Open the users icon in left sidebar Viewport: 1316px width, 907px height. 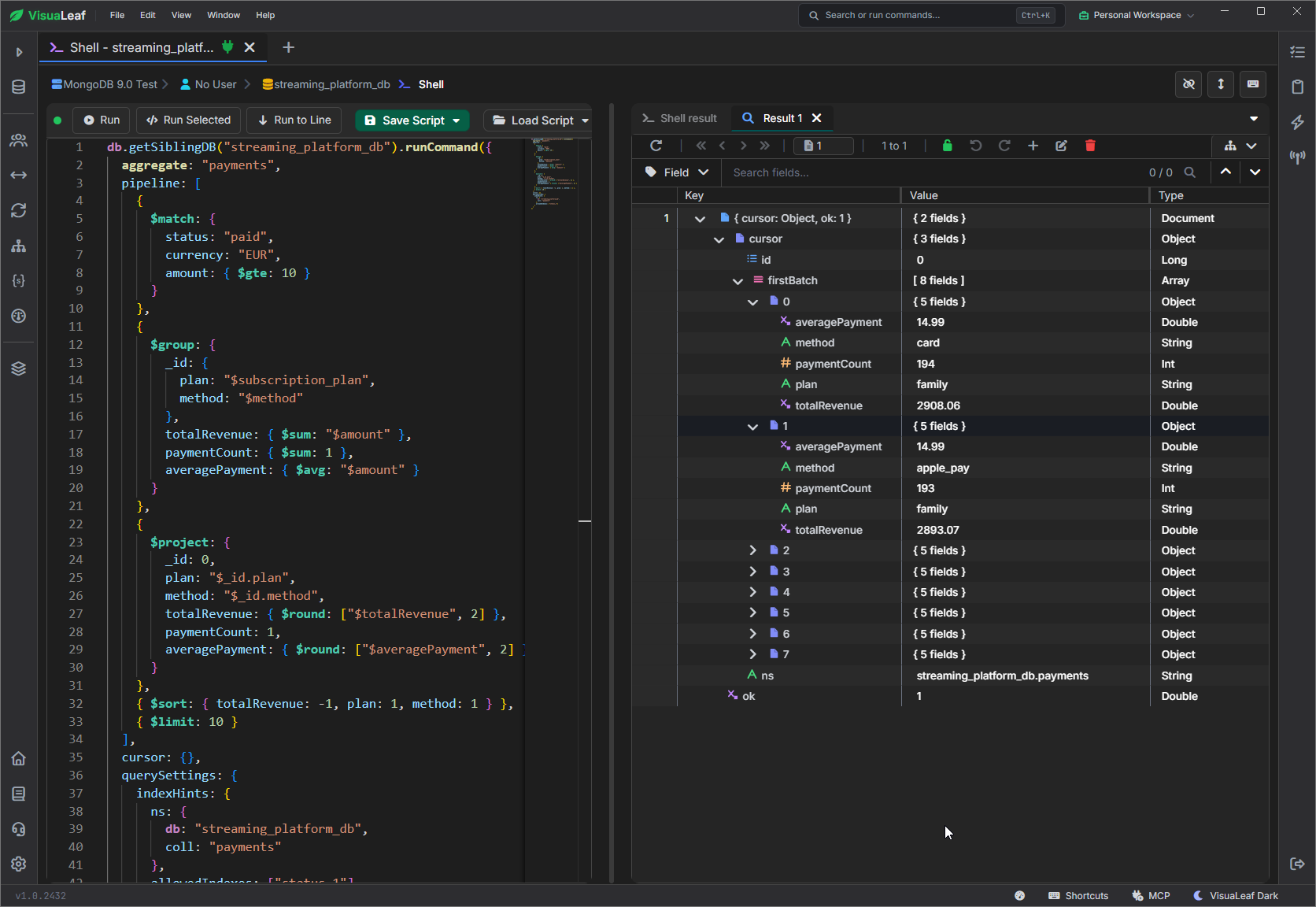click(x=19, y=140)
